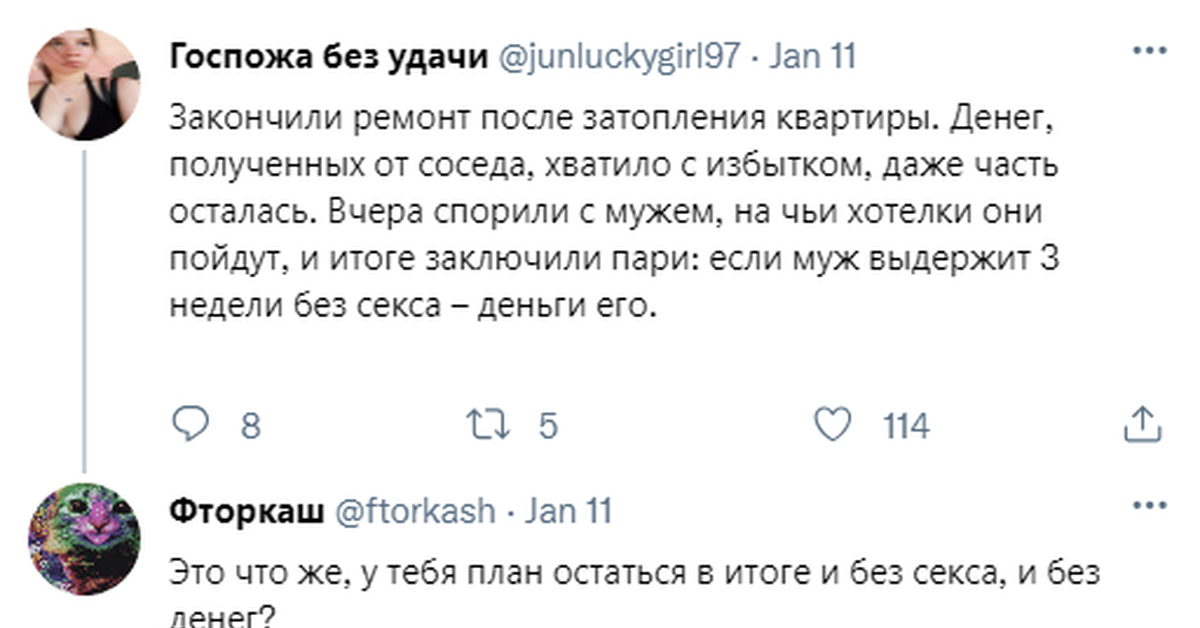
Task: Click the retweet count of 5
Action: (x=548, y=428)
